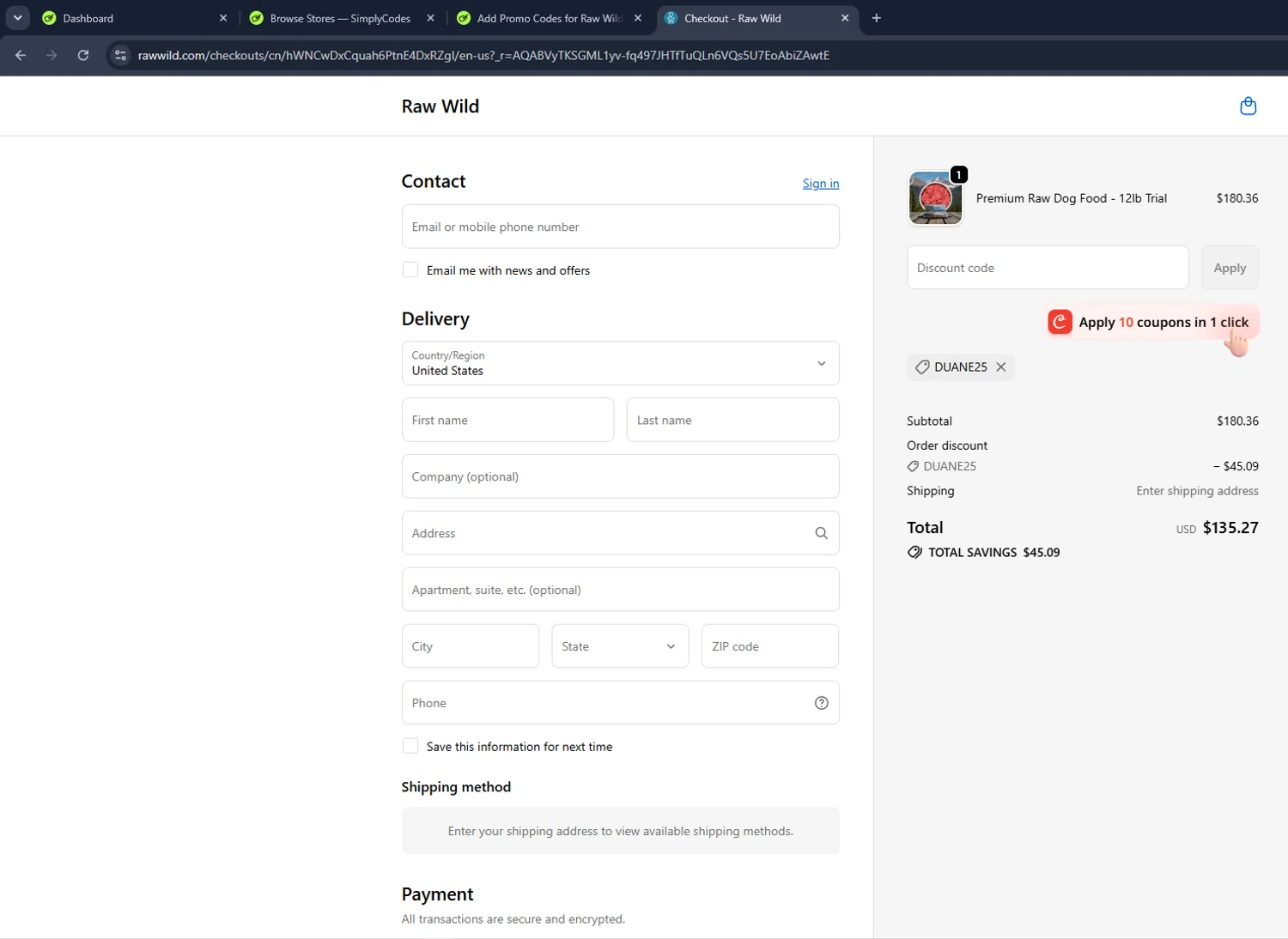
Task: Check Save this information for next time
Action: click(410, 746)
